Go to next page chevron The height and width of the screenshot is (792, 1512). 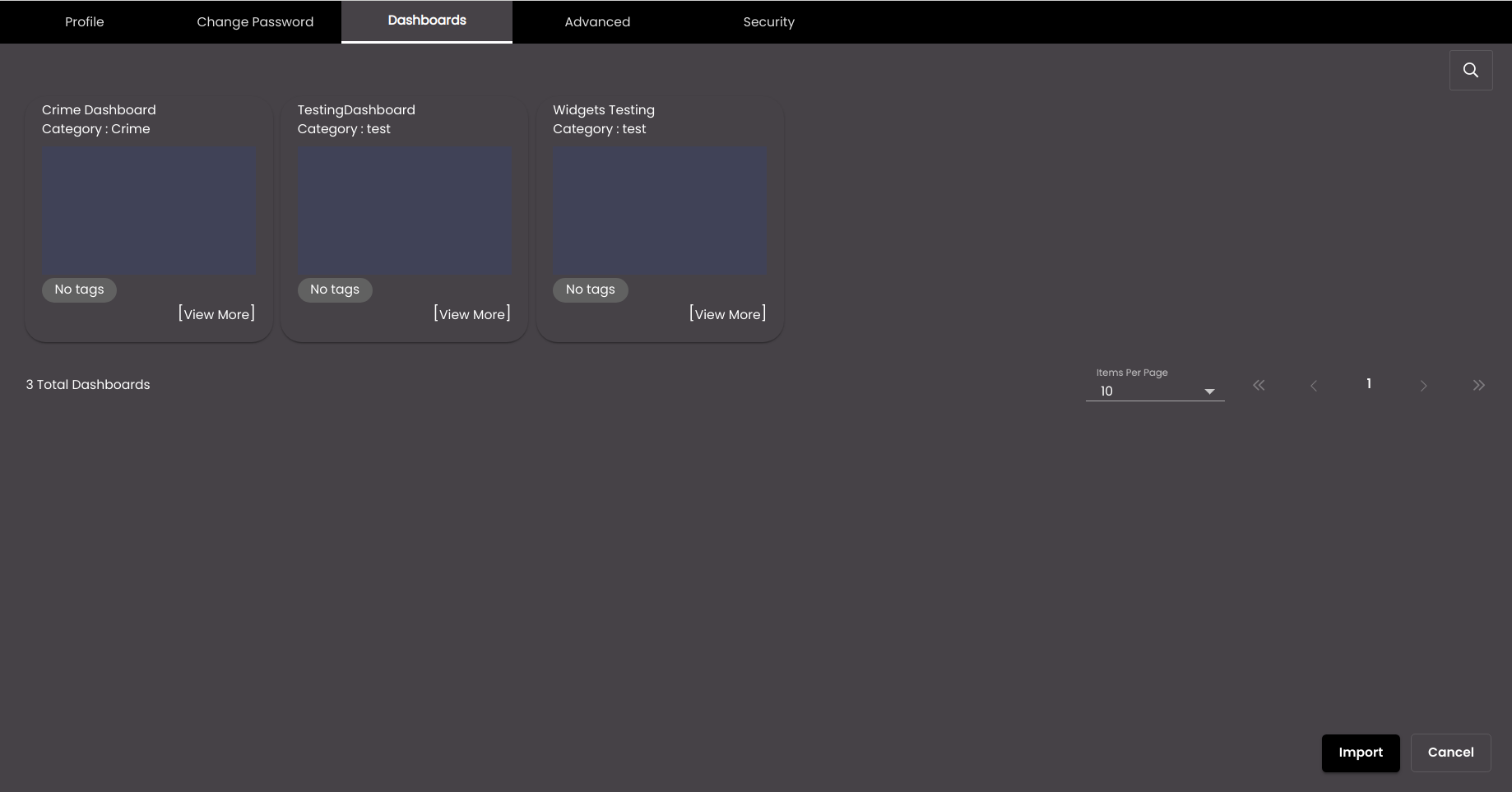click(1423, 385)
